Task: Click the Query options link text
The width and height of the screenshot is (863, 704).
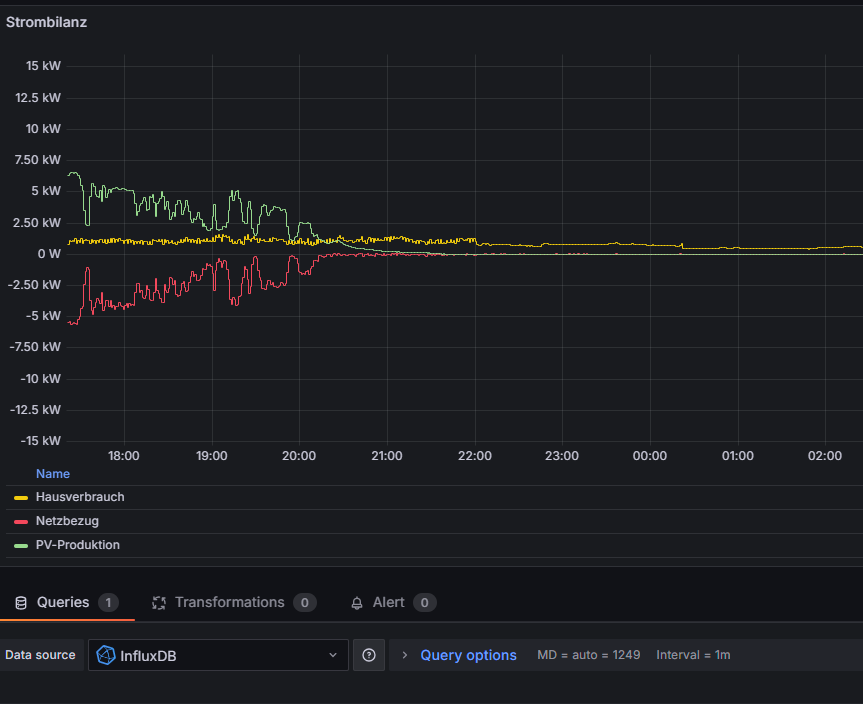Action: pos(468,655)
